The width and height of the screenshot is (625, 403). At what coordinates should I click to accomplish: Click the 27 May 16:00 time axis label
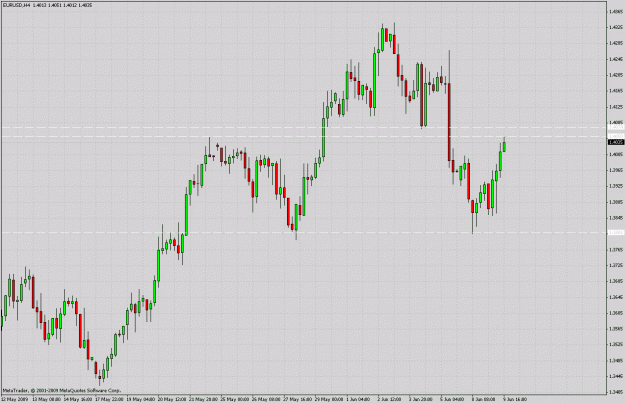tap(298, 399)
